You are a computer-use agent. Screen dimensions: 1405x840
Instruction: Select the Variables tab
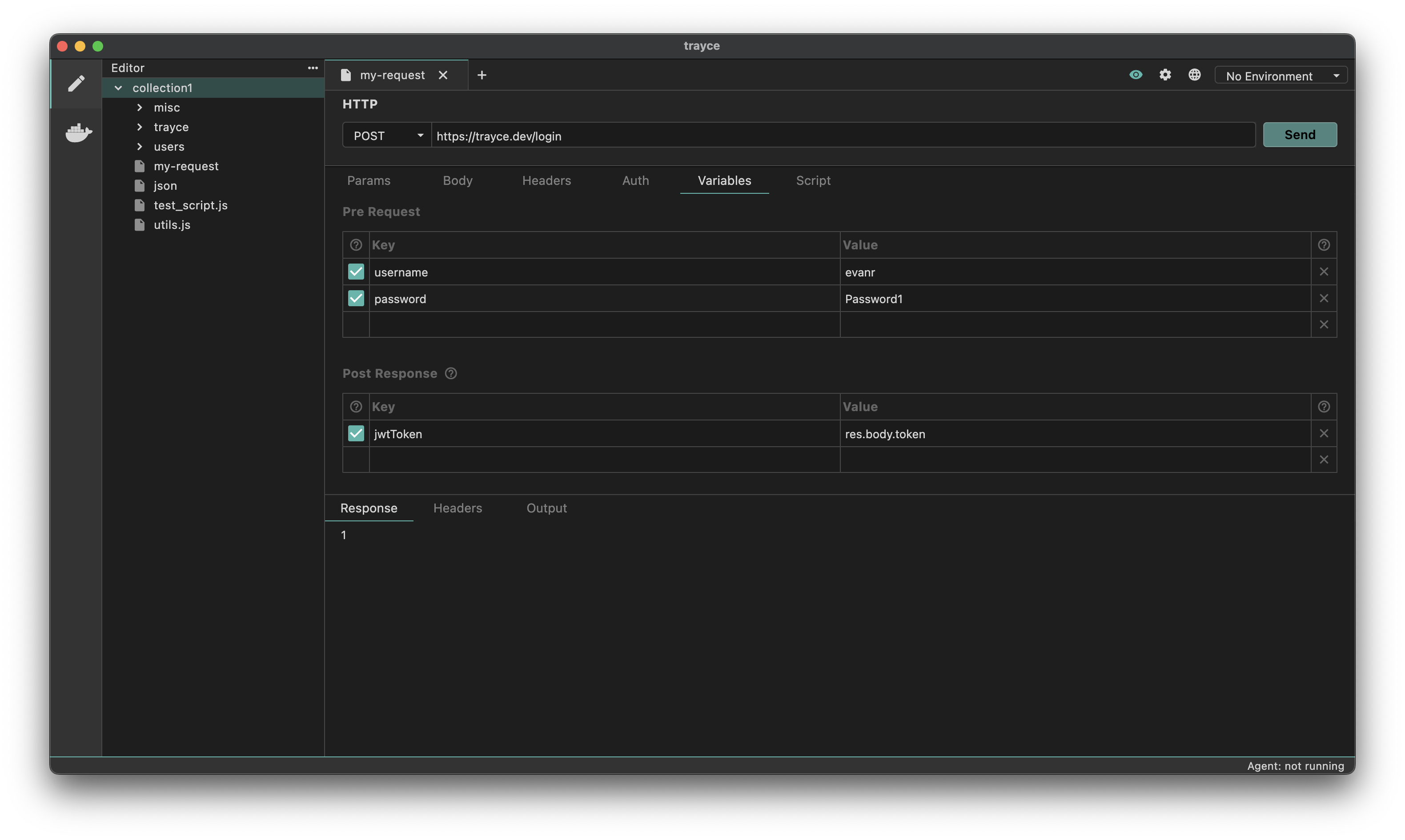click(724, 180)
